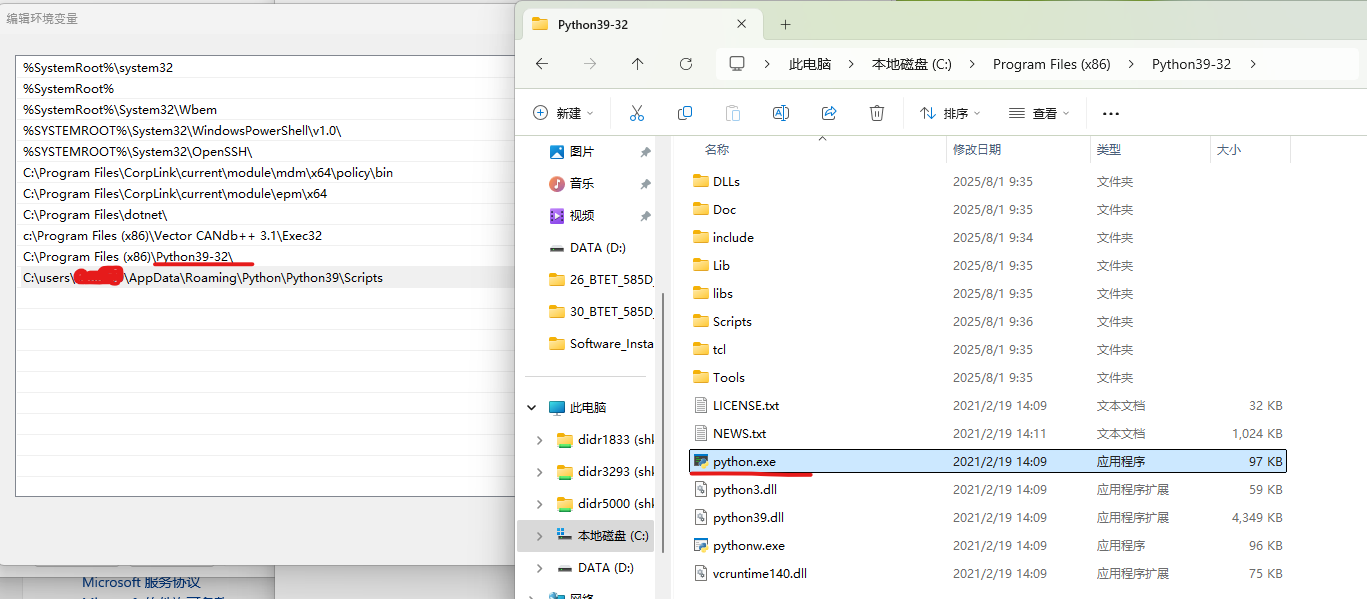Select the Vector CANdb++ 3.1 path entry

[x=265, y=235]
